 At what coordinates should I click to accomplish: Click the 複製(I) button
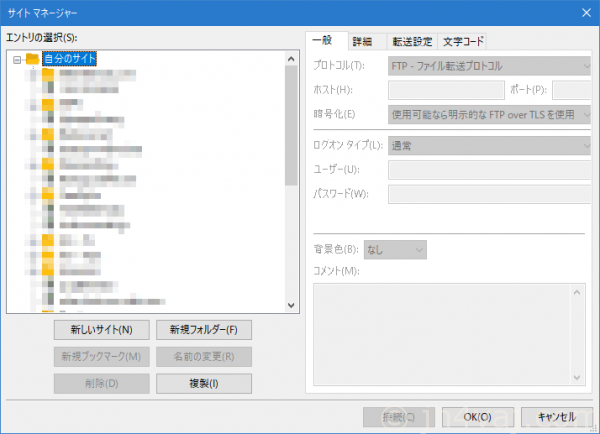coord(203,383)
